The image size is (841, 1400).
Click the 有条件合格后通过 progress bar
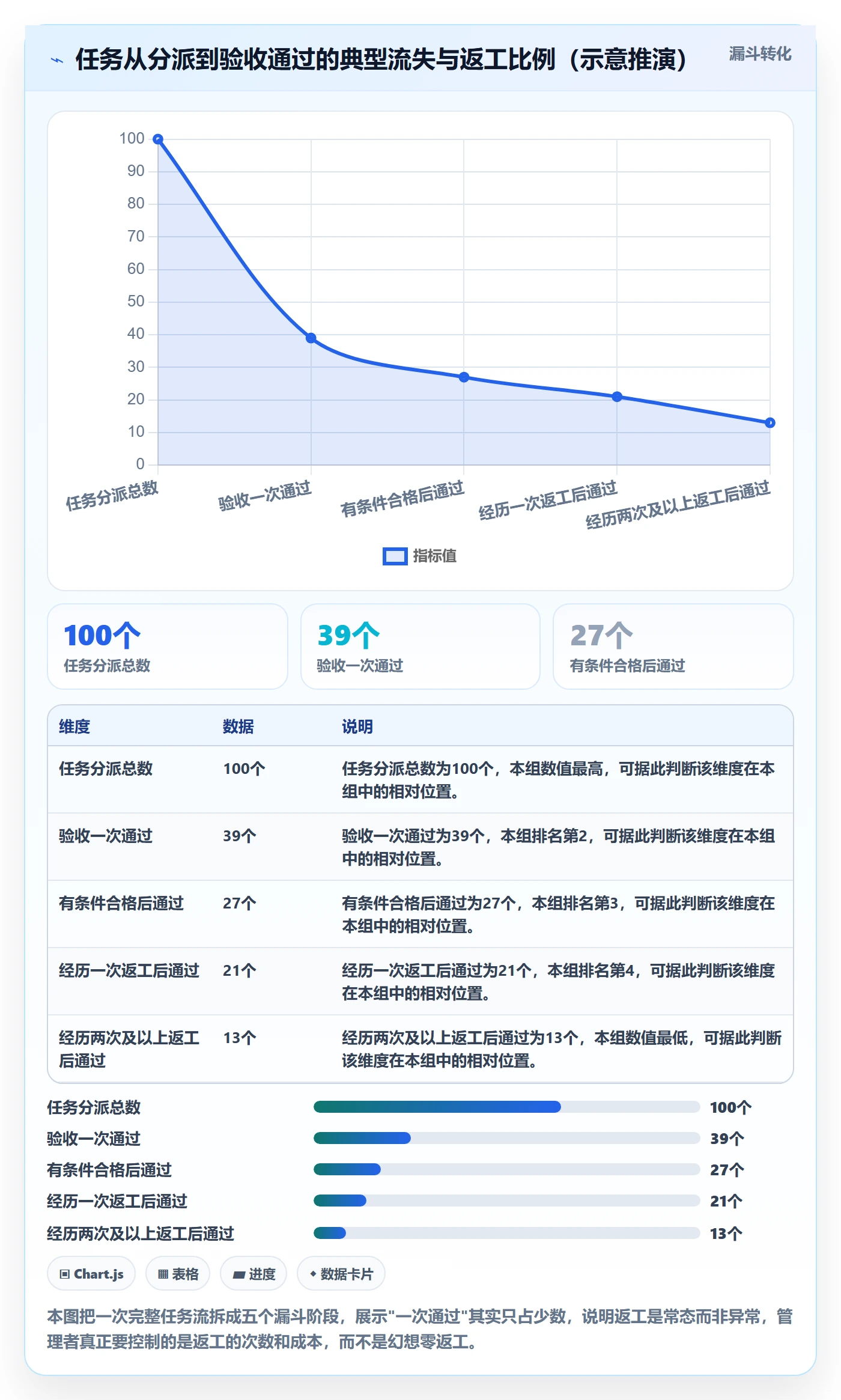tap(507, 1169)
